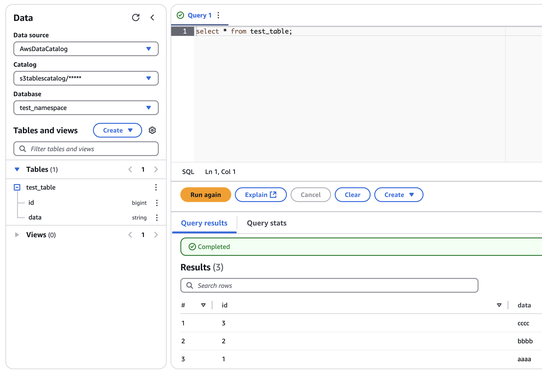Switch to Query 1 tab
This screenshot has height=370, width=542.
coord(199,15)
